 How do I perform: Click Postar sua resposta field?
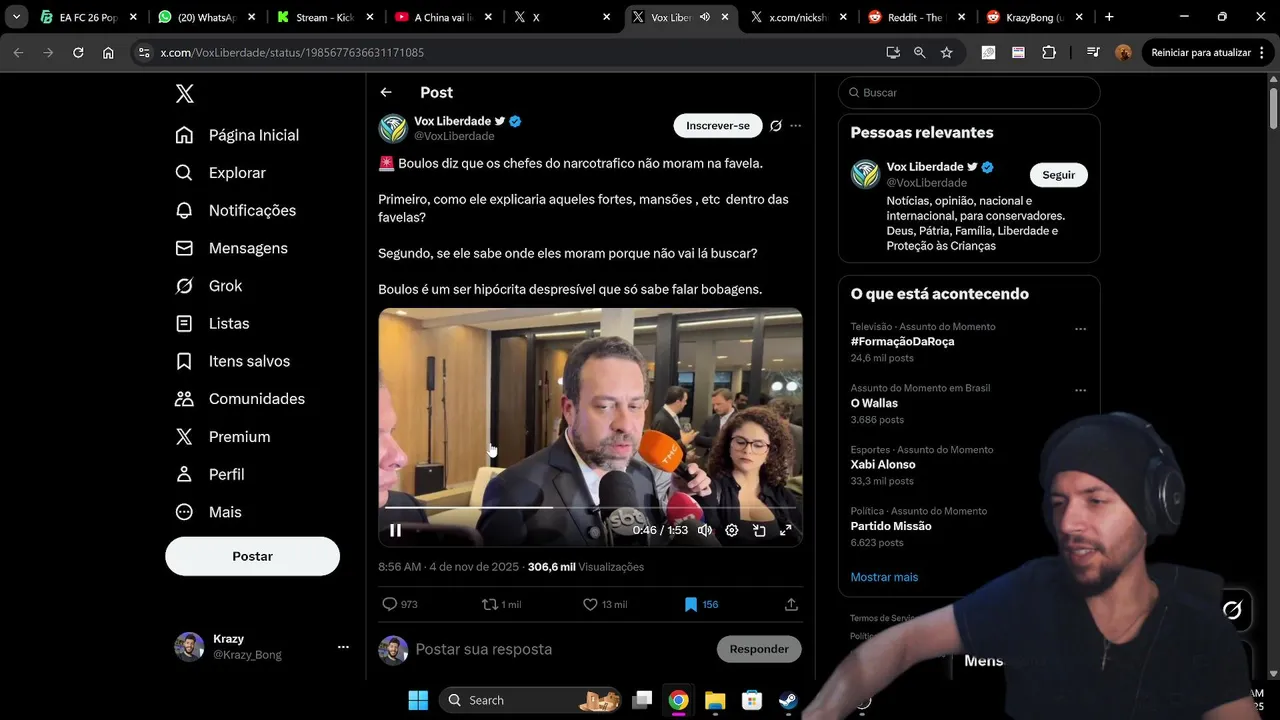484,649
